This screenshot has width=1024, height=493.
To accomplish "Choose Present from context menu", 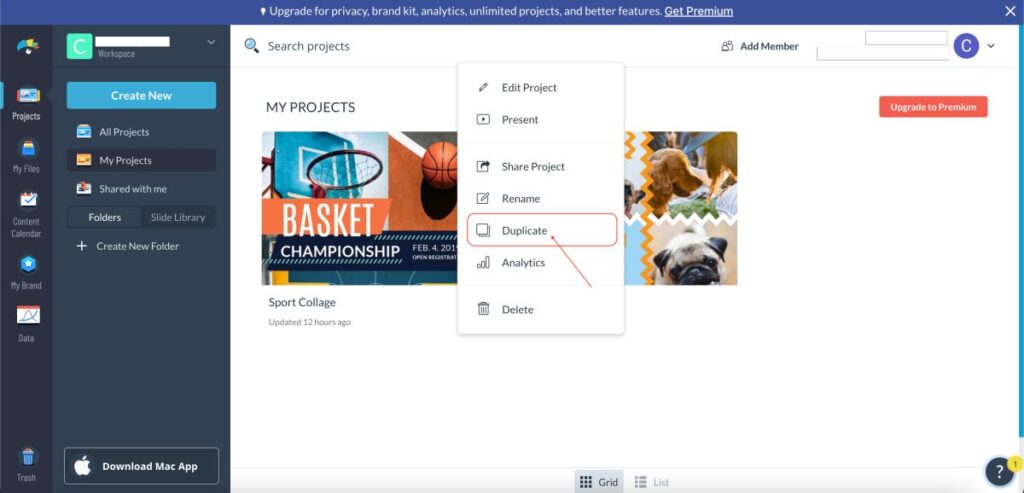I will 541,119.
